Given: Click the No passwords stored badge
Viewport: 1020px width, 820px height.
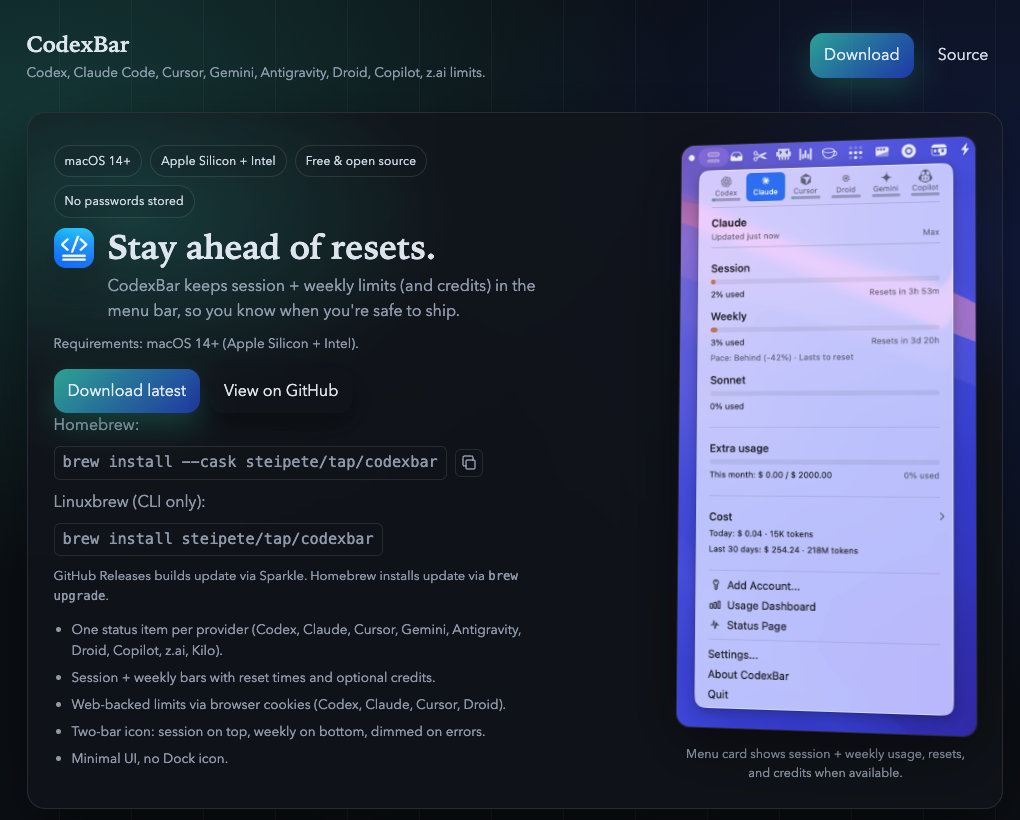Looking at the screenshot, I should 124,201.
